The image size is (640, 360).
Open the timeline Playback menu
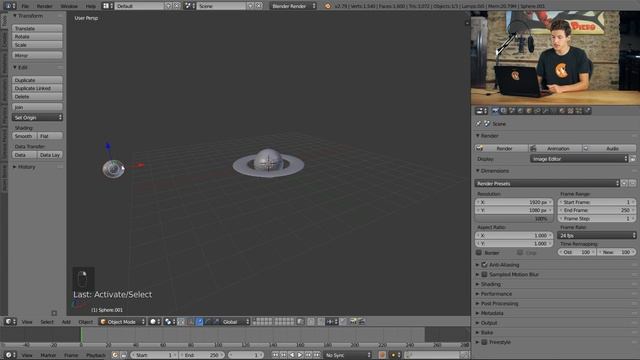96,355
